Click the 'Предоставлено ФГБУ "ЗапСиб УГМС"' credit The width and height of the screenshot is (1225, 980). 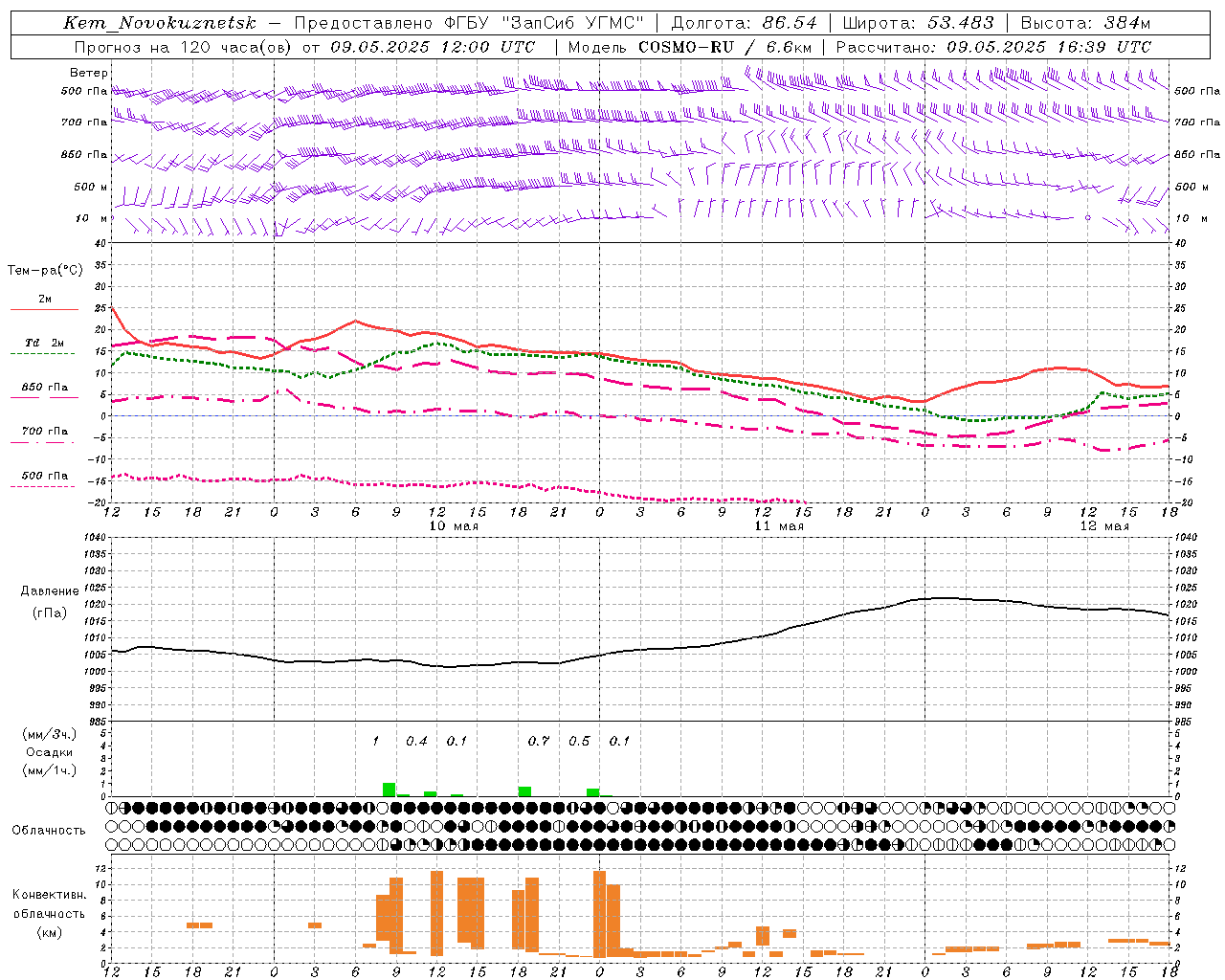[x=469, y=23]
